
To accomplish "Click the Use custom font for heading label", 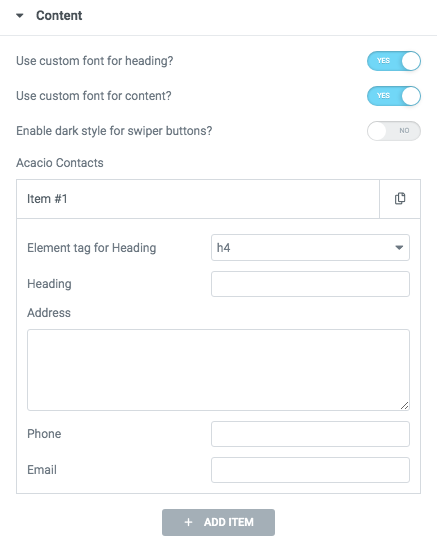I will tap(95, 61).
